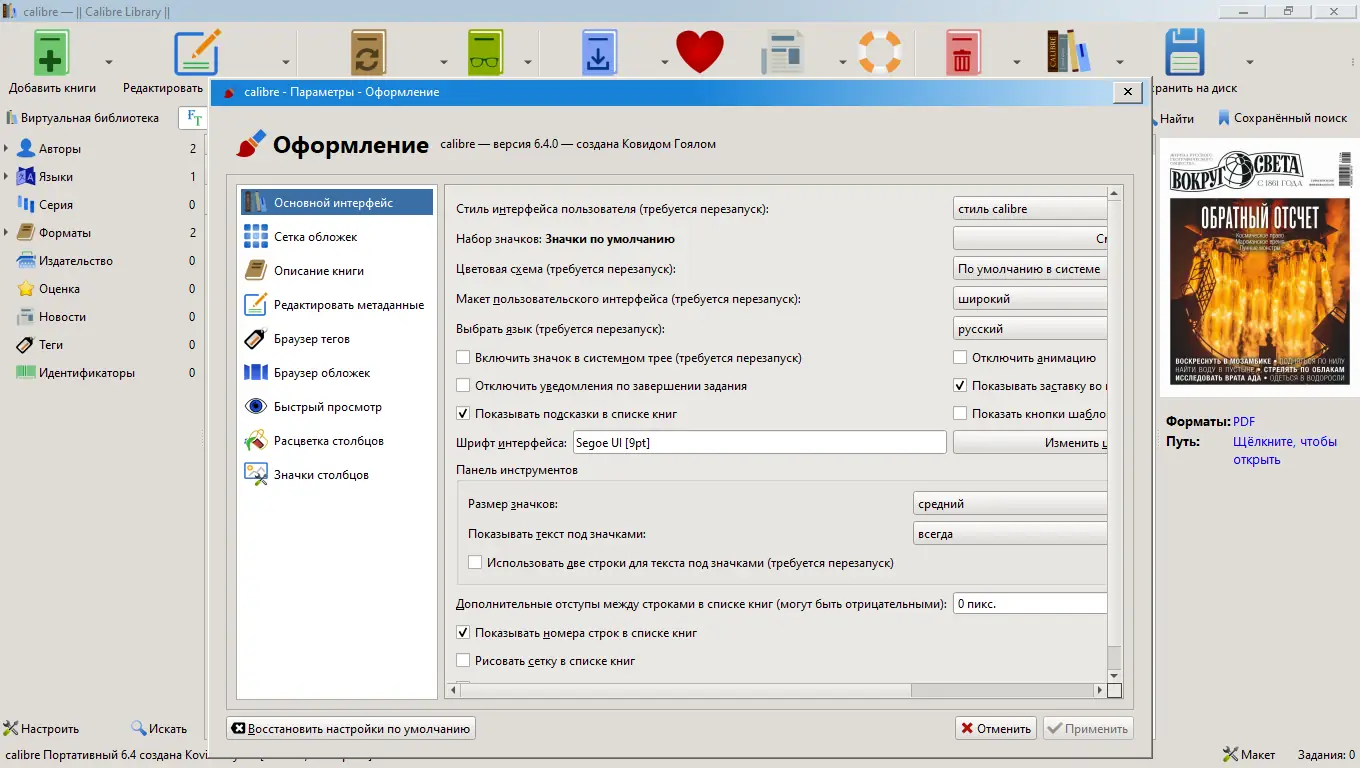
Task: Click the Искать magnifier button at the bottom
Action: point(159,729)
